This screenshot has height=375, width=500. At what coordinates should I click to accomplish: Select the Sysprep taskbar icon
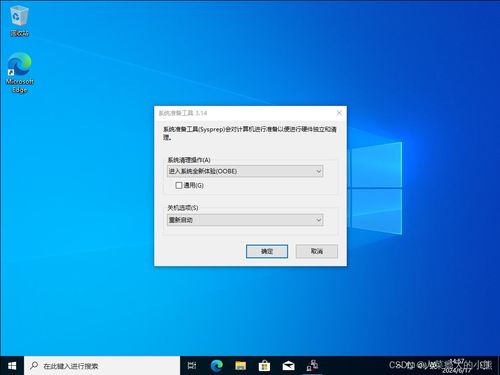(x=312, y=366)
